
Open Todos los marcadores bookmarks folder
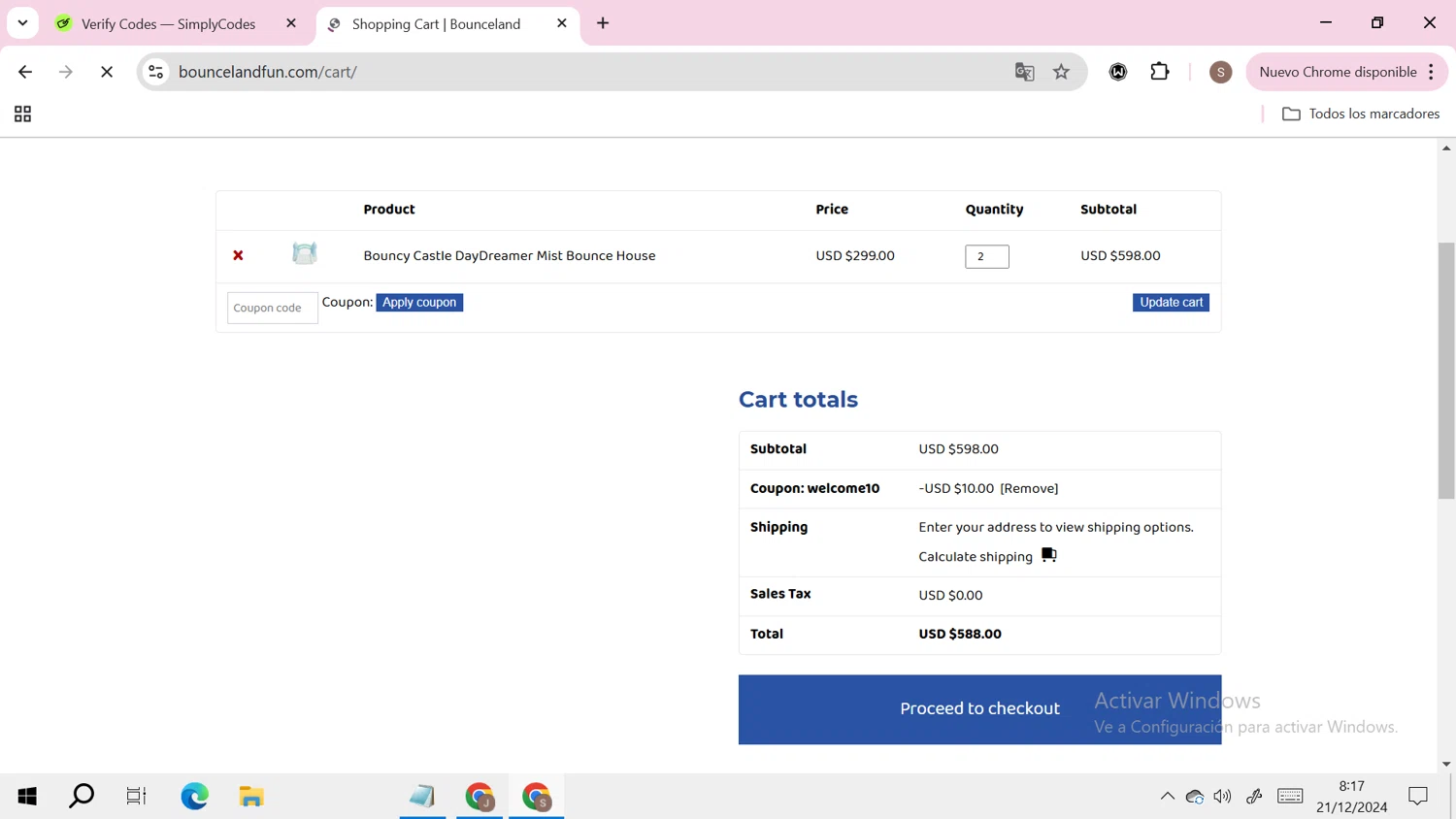click(x=1361, y=115)
